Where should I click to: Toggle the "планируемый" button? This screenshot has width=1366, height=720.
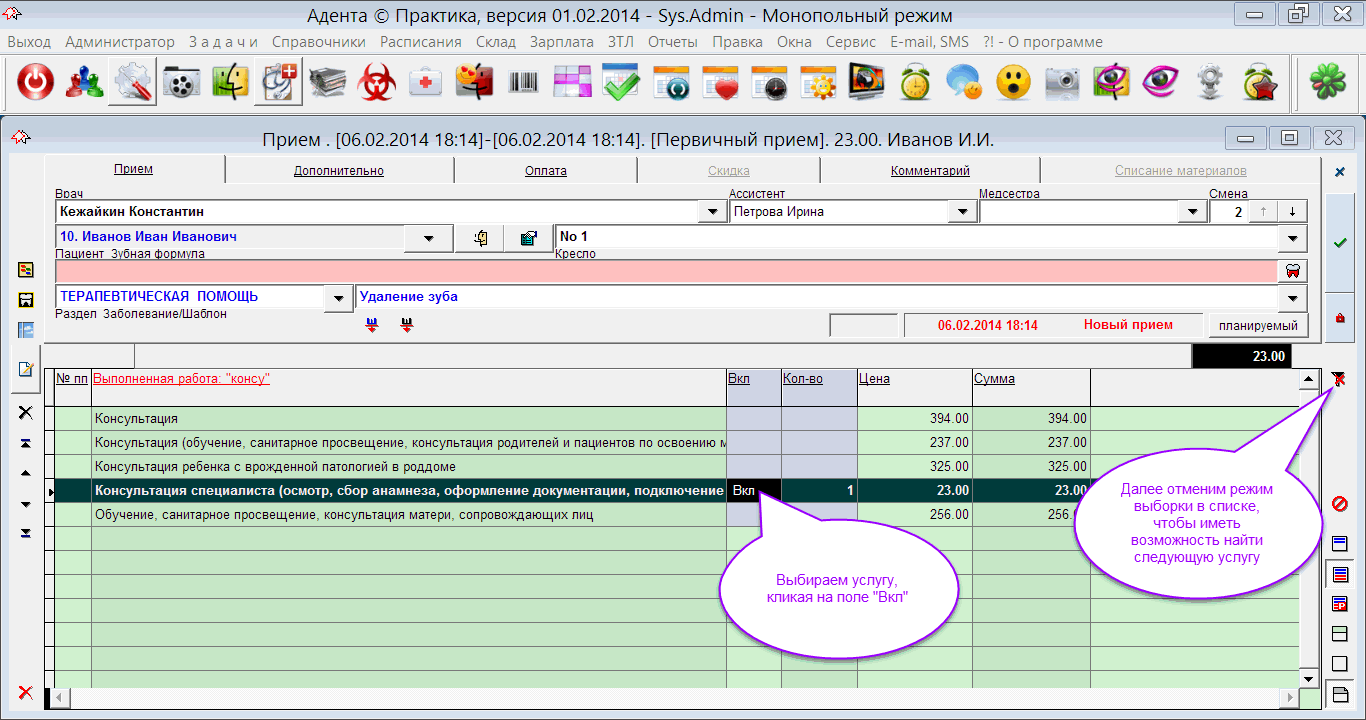[x=1258, y=326]
